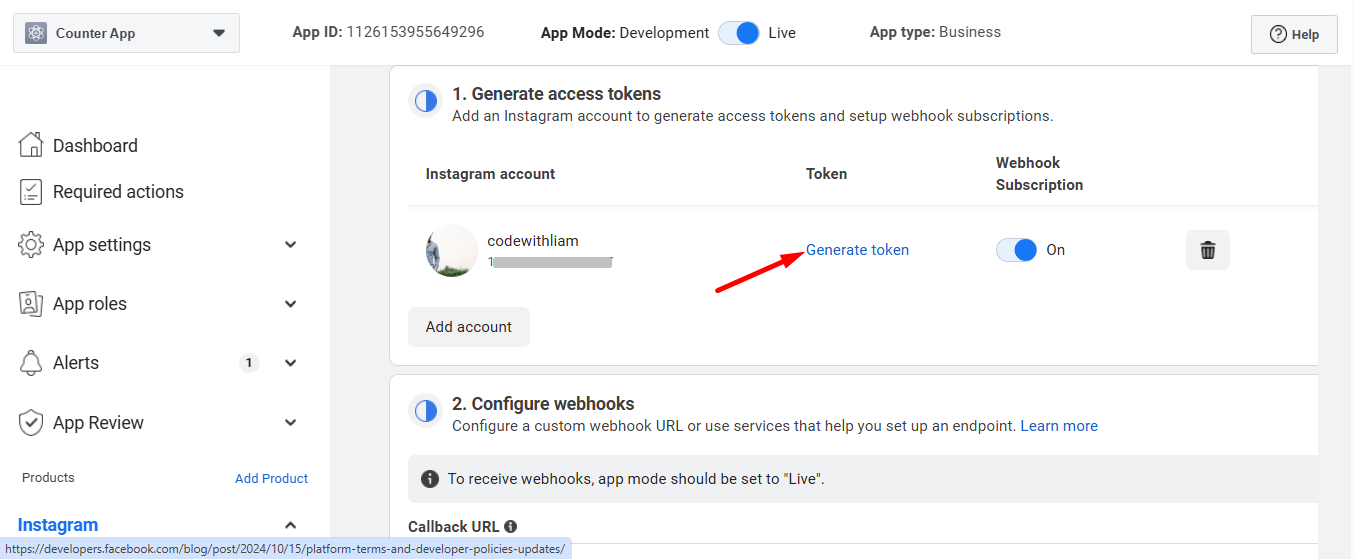
Task: Click the Live mode info notice icon
Action: click(x=430, y=479)
